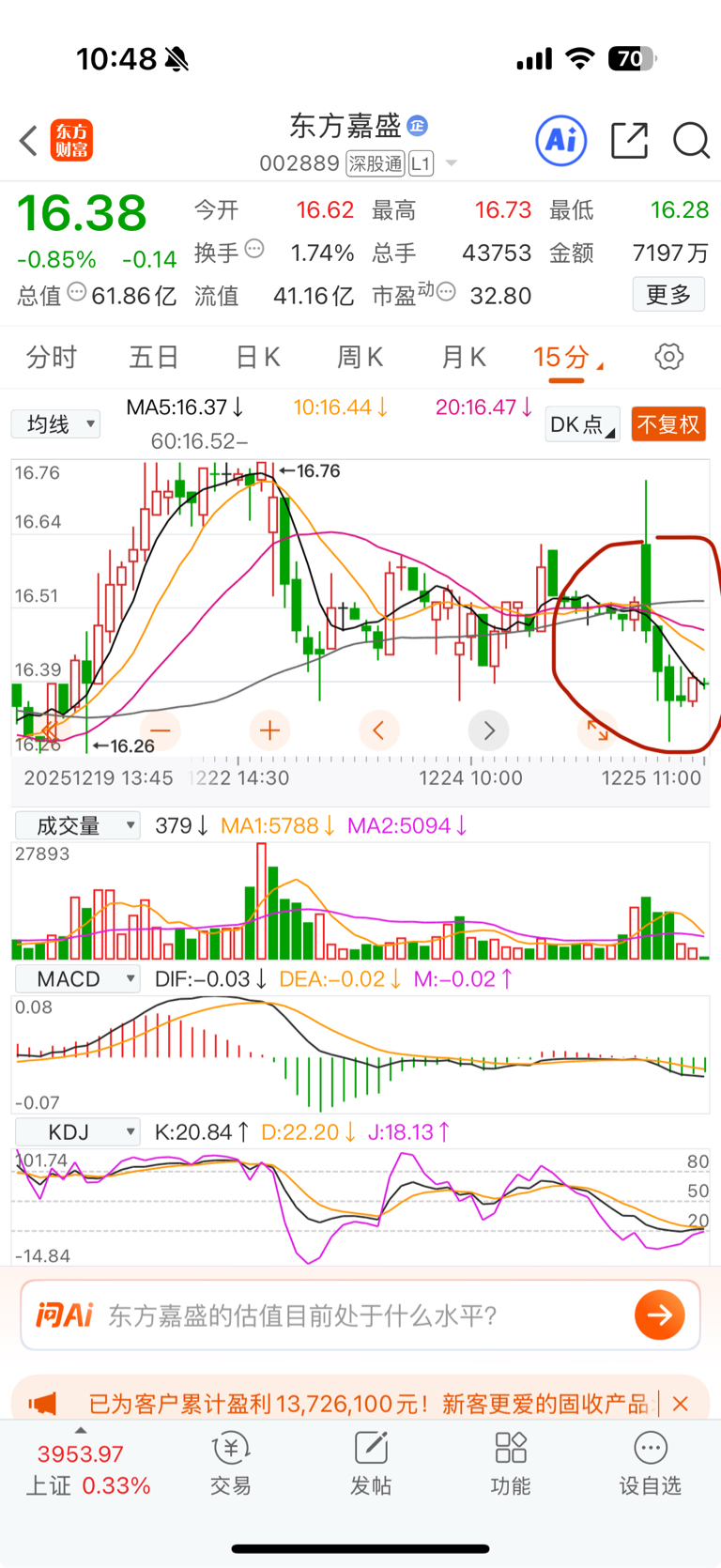Open the KDJ indicator dropdown

(78, 1132)
